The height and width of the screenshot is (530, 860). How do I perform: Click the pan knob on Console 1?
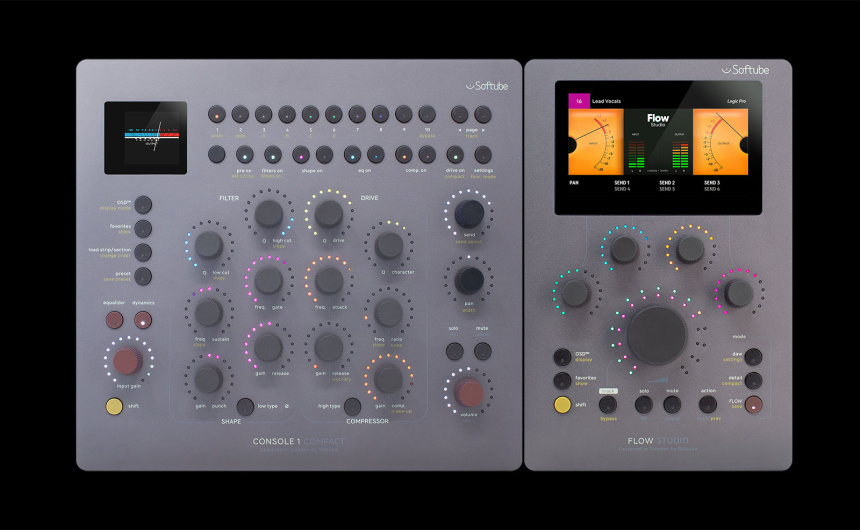point(469,280)
